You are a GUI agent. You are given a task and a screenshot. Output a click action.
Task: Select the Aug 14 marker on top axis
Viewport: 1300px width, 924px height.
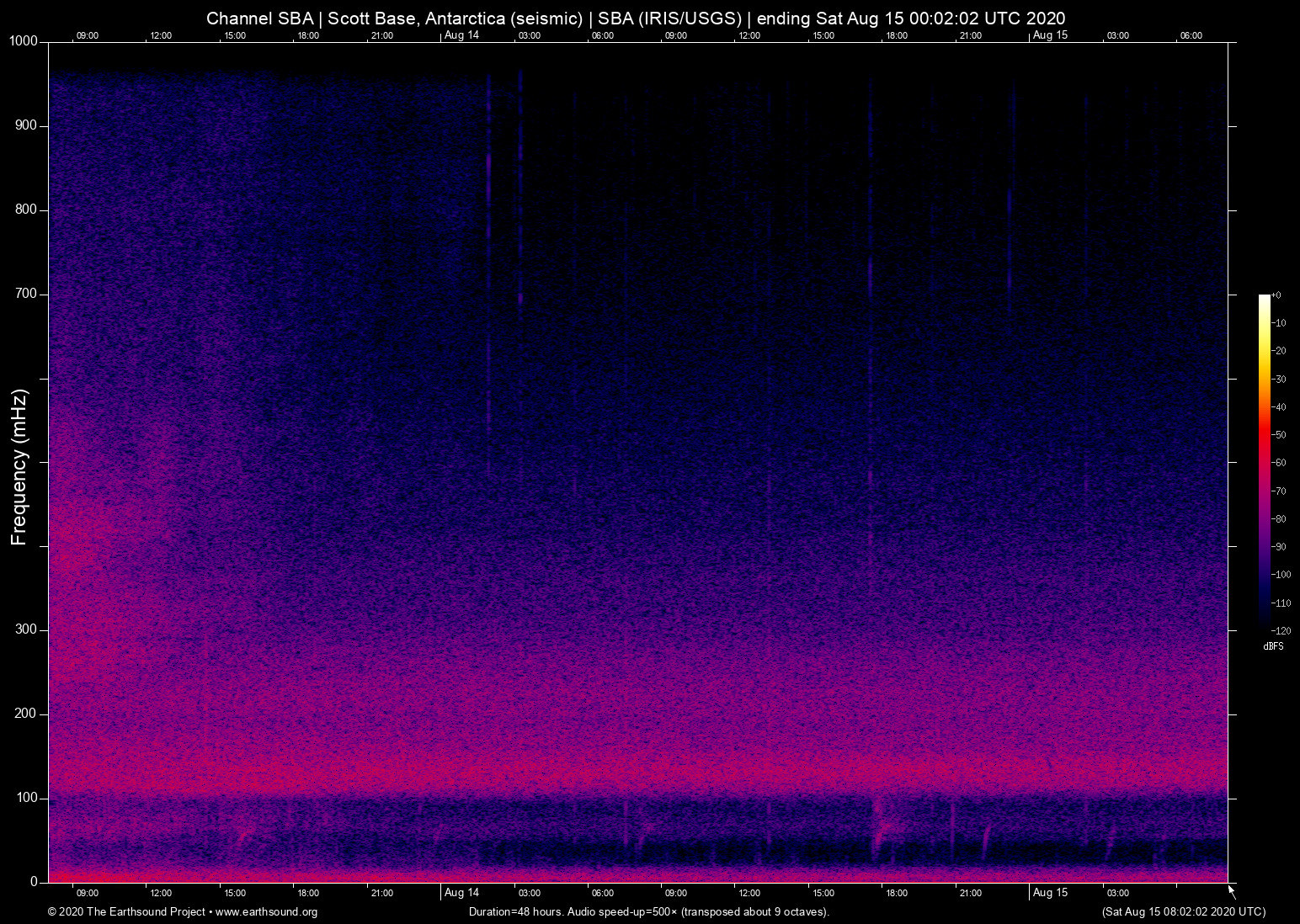[x=462, y=35]
